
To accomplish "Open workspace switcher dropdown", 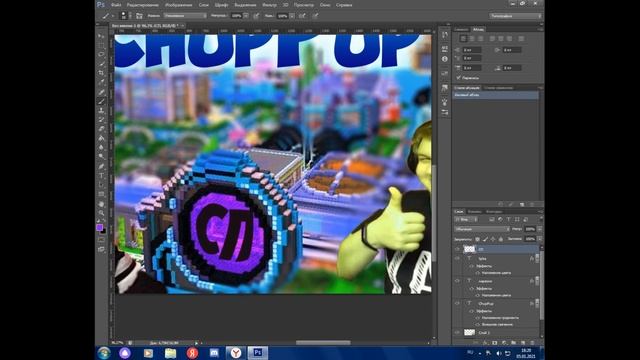I will [x=516, y=16].
